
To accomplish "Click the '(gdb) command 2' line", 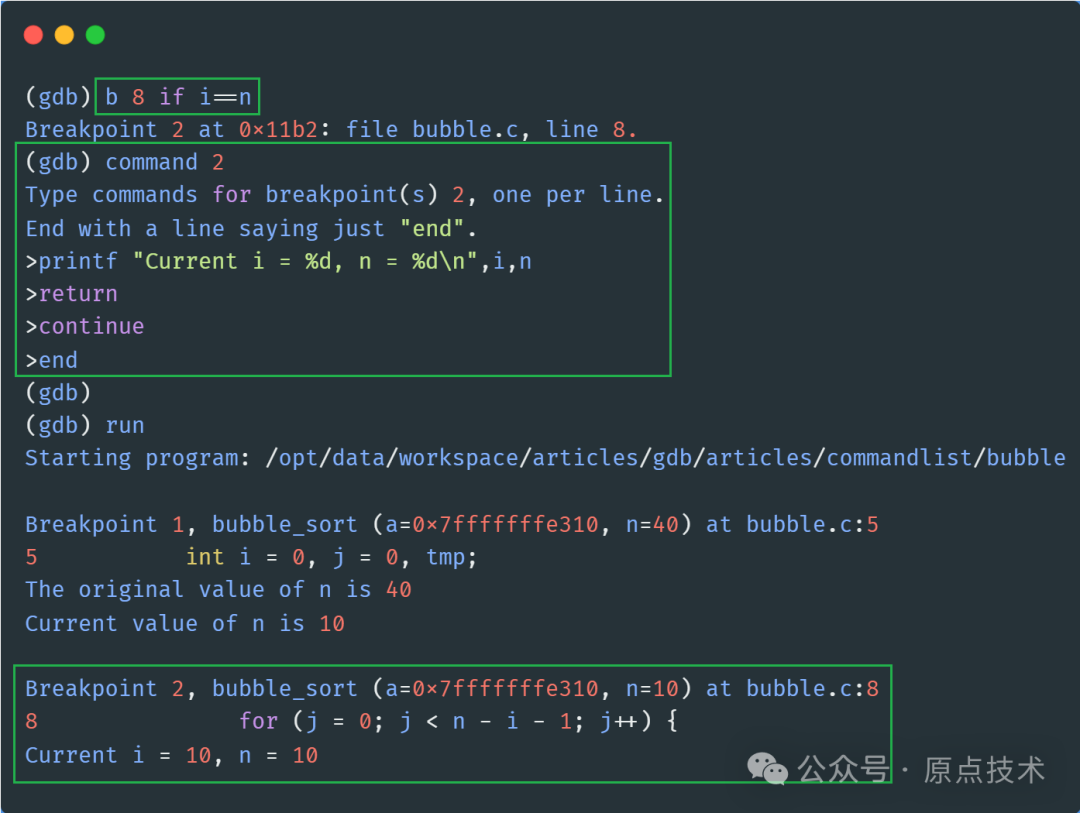I will [125, 163].
